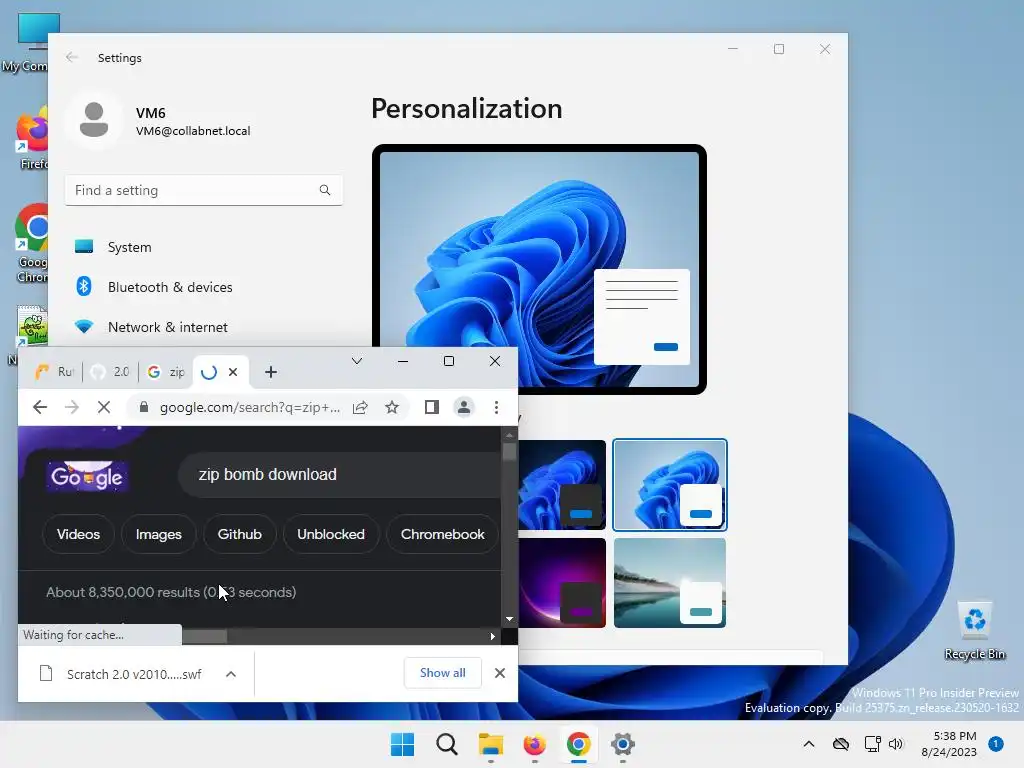Click the horizontal scrollbar right arrow
Screen dimensions: 1024x768
492,636
